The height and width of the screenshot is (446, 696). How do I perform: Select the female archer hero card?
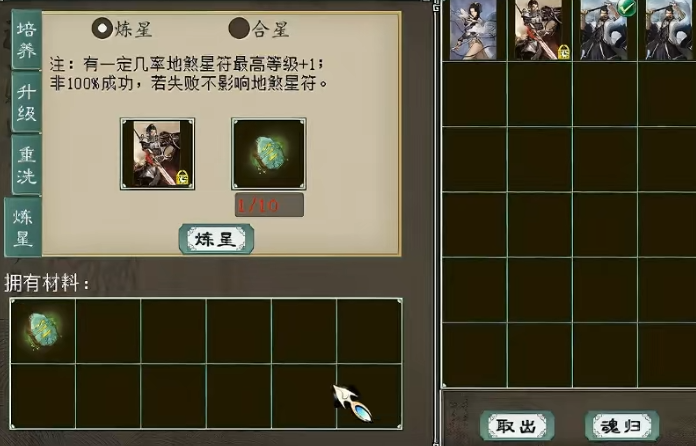coord(473,29)
